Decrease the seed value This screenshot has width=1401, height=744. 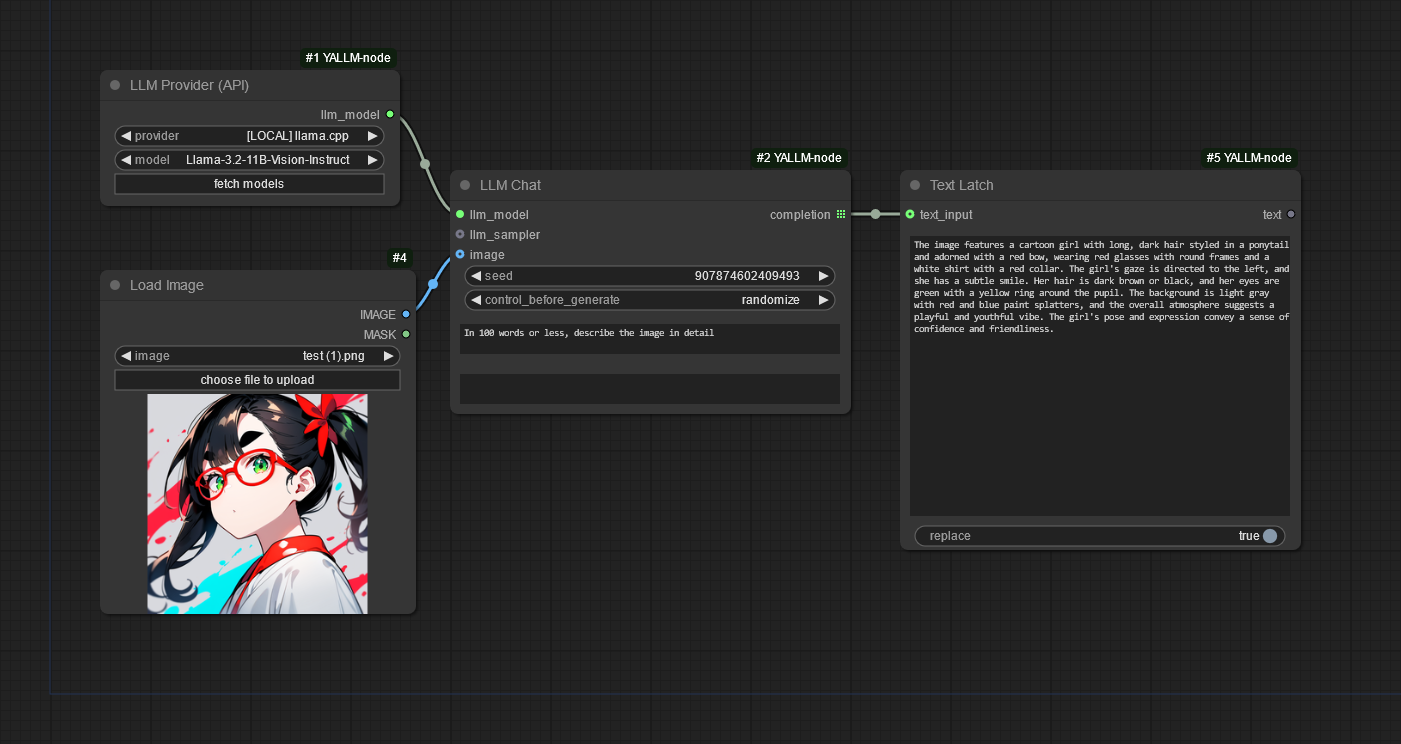[x=476, y=276]
